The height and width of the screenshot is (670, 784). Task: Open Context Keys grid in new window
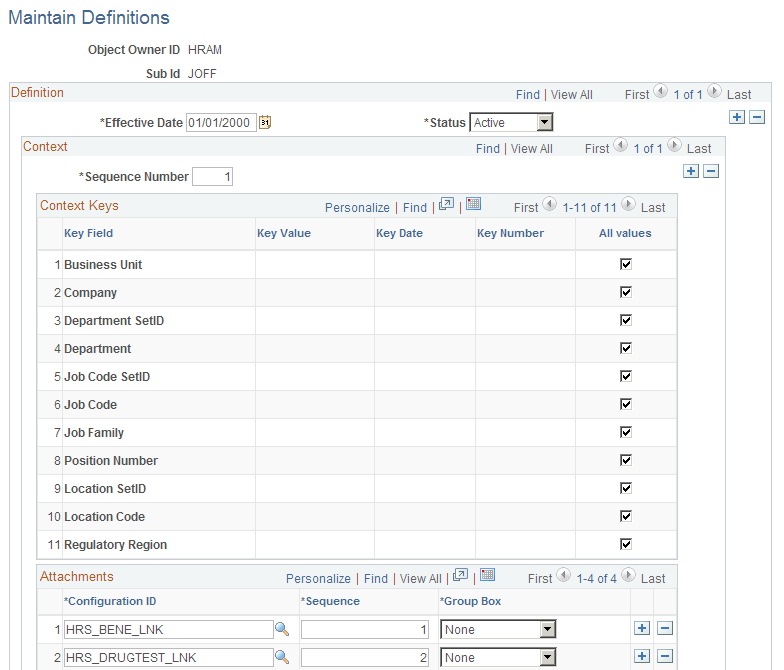[446, 204]
